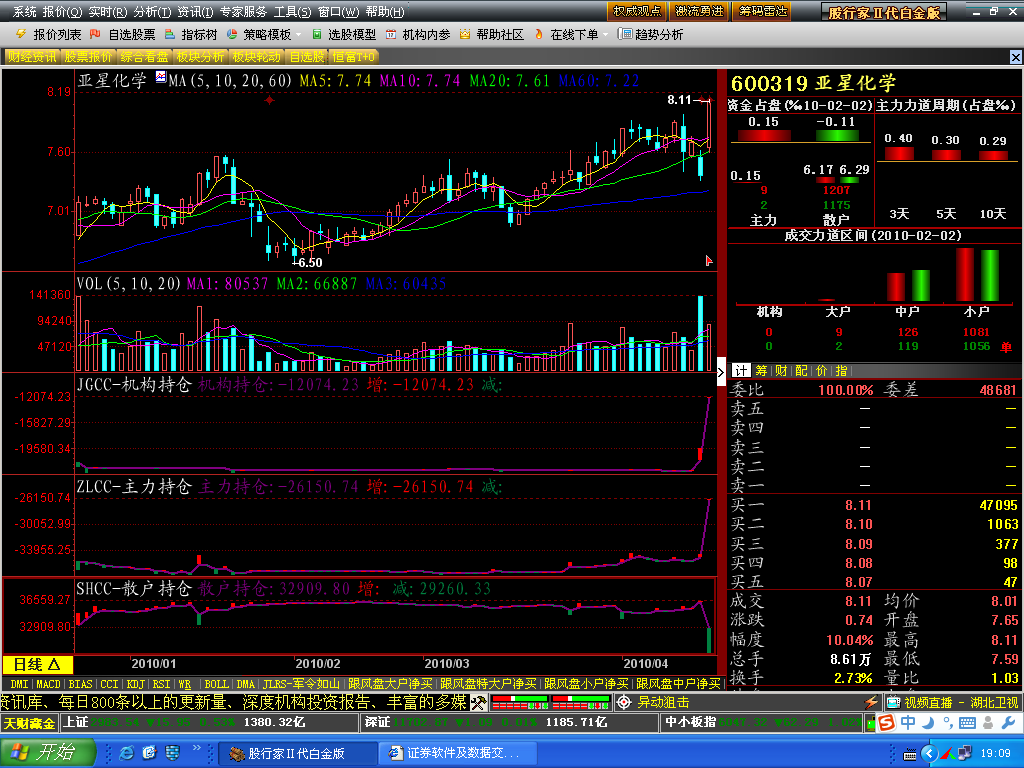Open the 选股模型 stock model icon
This screenshot has height=768, width=1024.
click(317, 34)
